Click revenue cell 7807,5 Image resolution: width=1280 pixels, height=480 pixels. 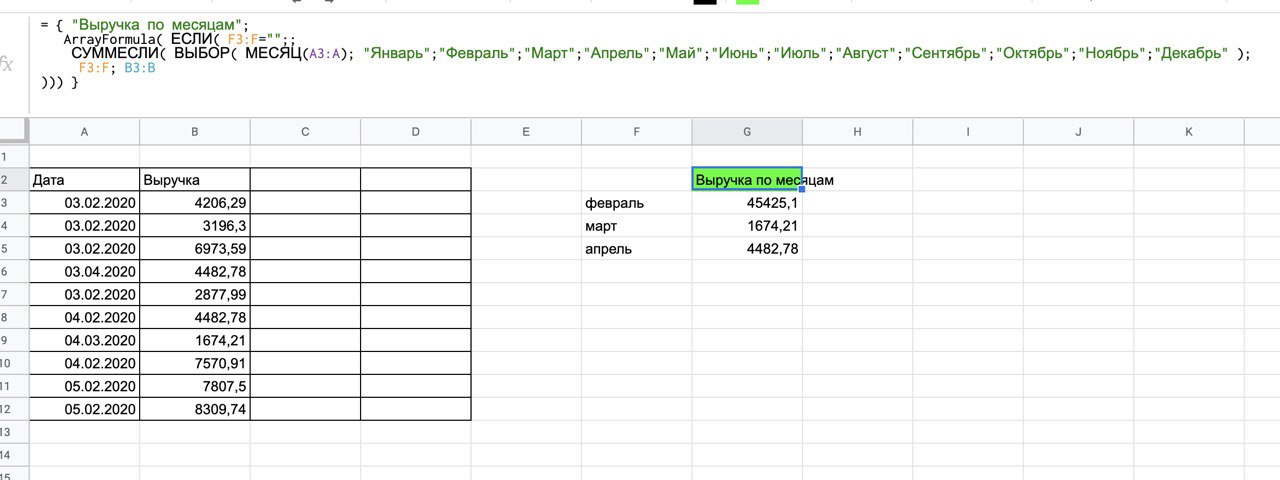[195, 387]
